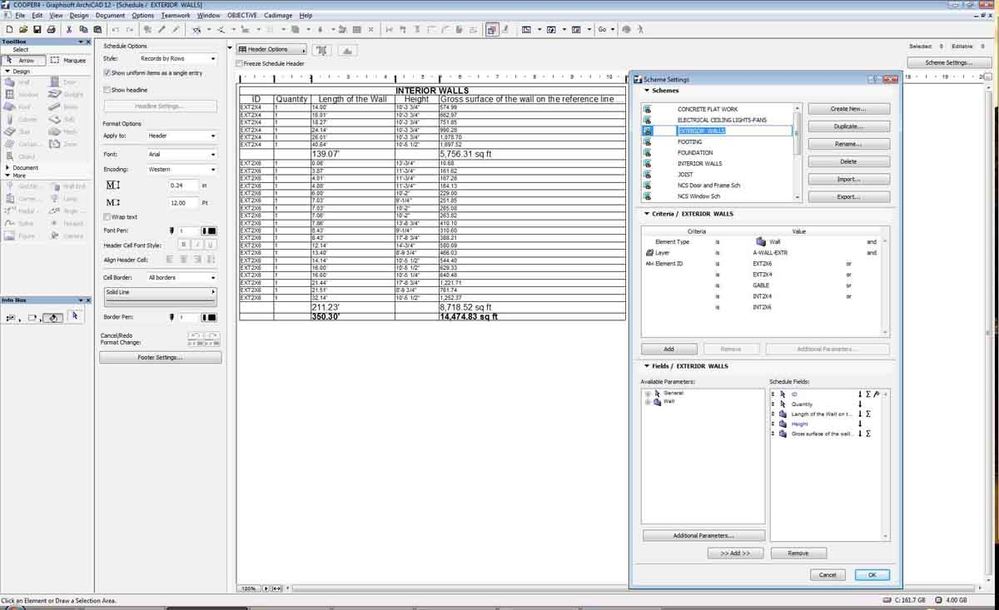This screenshot has width=999, height=610.
Task: Collapse the Schemes section in Scheme Settings
Action: [x=647, y=91]
